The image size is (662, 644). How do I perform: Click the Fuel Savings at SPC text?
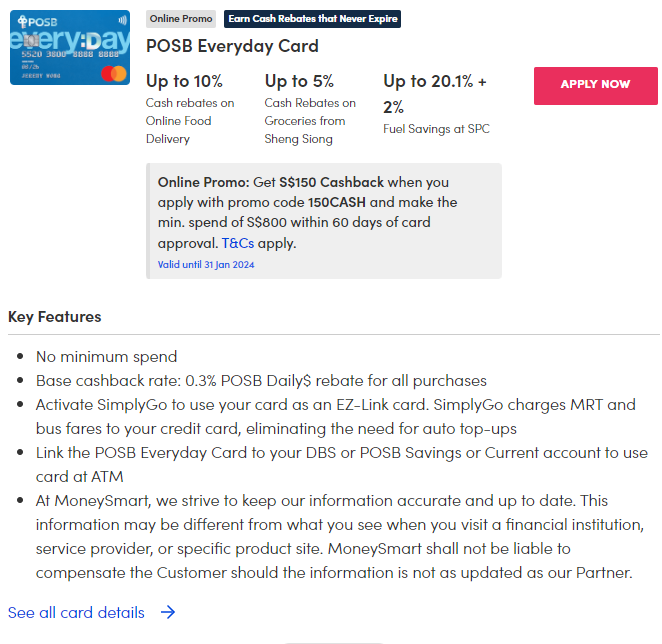click(x=436, y=129)
